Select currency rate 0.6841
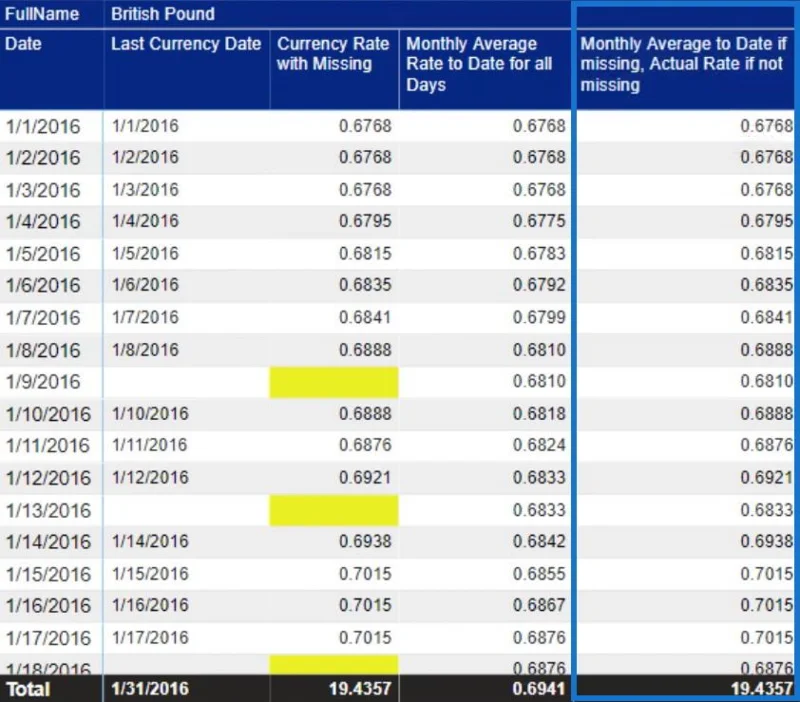 click(365, 317)
